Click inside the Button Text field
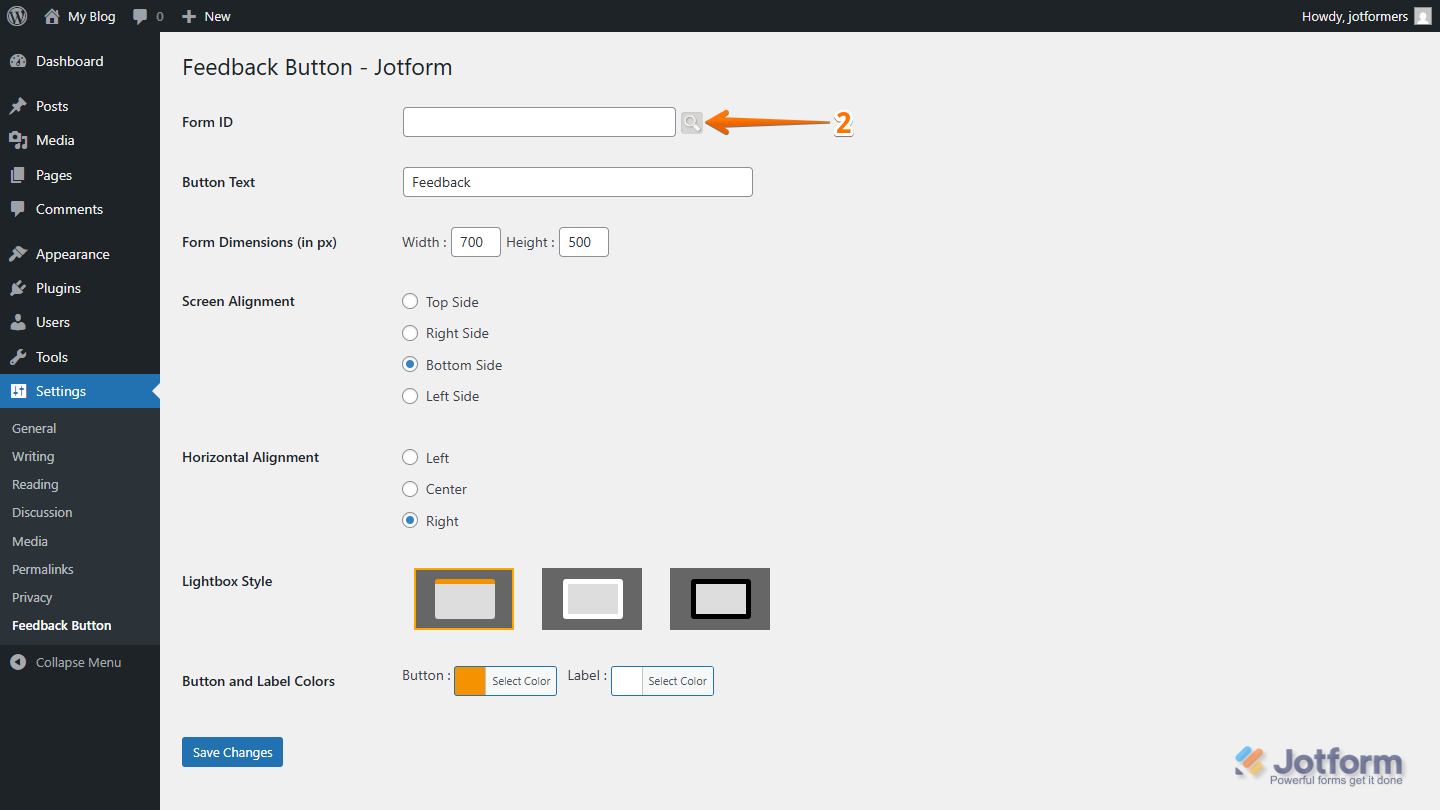 [x=577, y=181]
